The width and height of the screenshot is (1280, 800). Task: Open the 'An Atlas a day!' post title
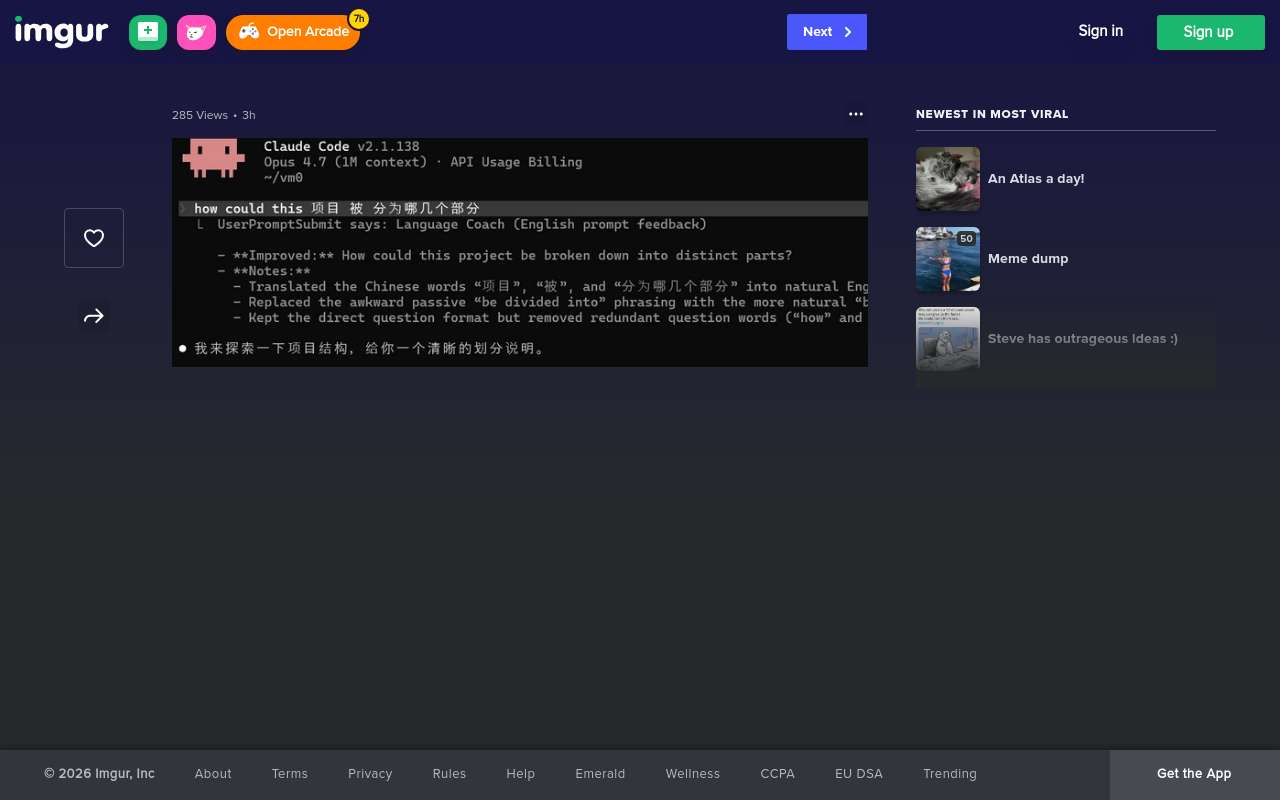pos(1036,179)
